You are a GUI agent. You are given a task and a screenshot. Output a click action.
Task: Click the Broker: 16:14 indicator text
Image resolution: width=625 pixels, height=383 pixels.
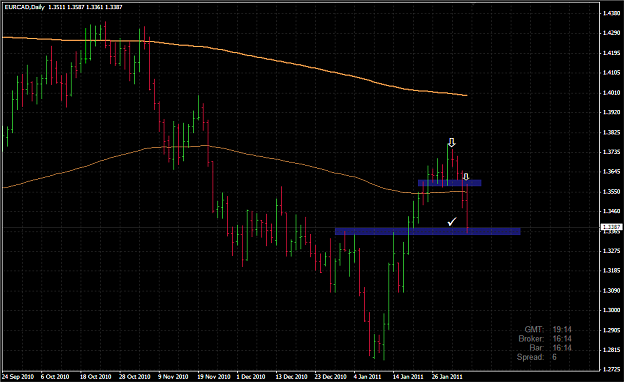coord(545,339)
